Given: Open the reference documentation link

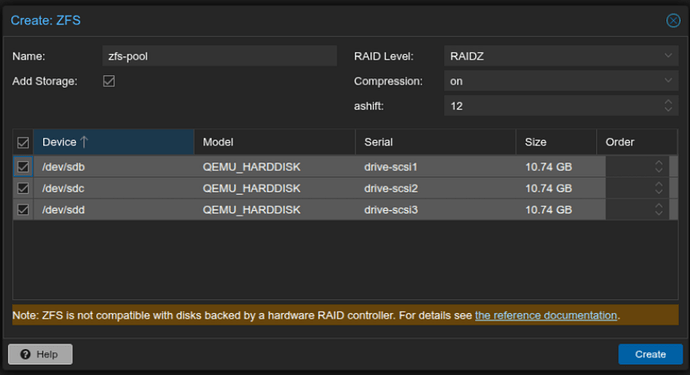Looking at the screenshot, I should (x=546, y=316).
